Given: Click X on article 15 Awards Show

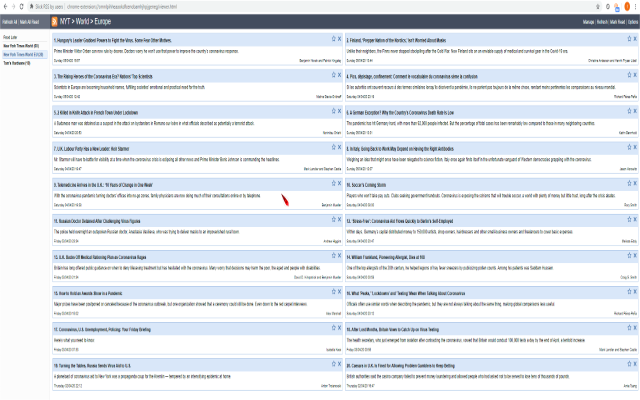Looking at the screenshot, I should point(339,291).
